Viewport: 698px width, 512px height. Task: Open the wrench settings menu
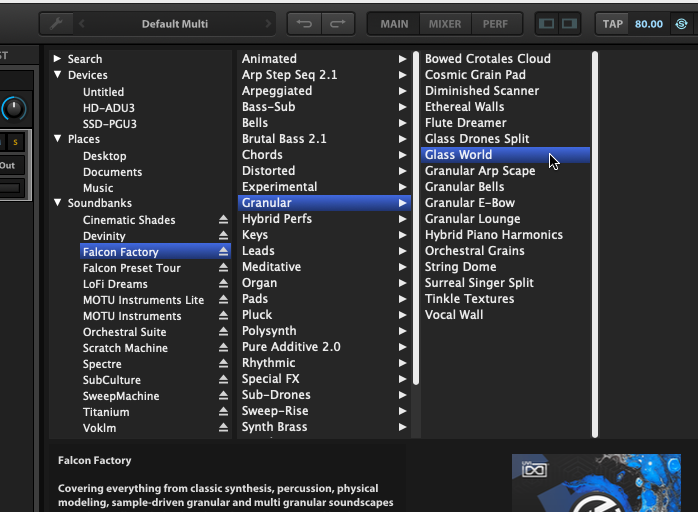pos(57,24)
